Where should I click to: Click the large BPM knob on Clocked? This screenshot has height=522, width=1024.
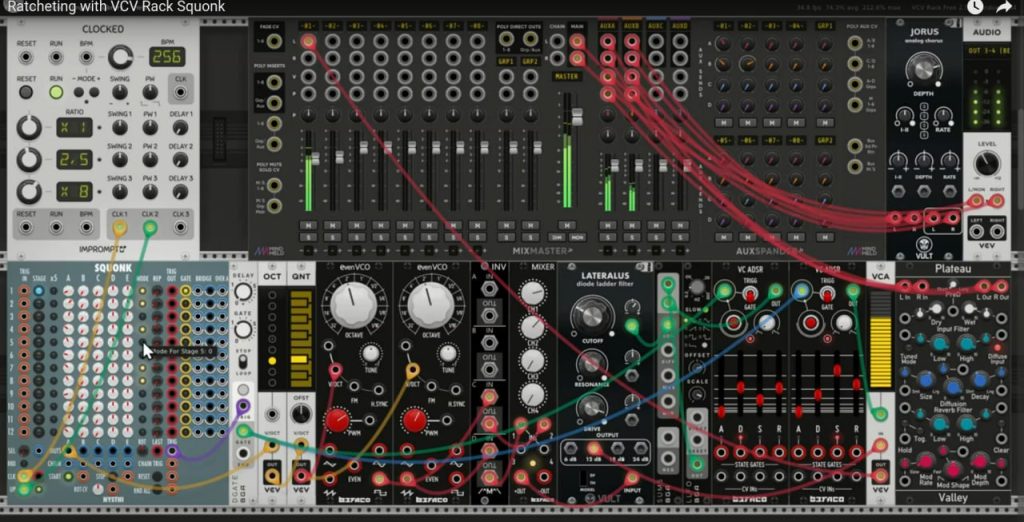120,57
